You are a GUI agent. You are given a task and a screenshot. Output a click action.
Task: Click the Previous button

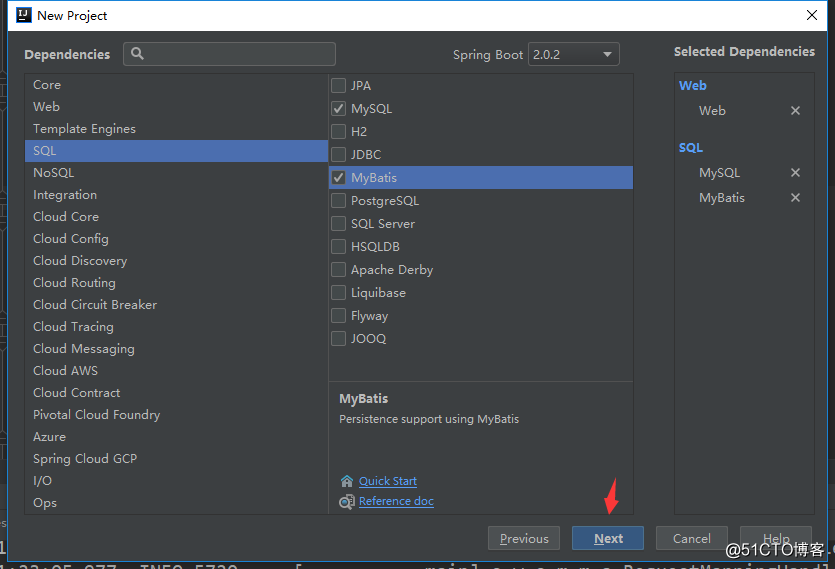(523, 538)
